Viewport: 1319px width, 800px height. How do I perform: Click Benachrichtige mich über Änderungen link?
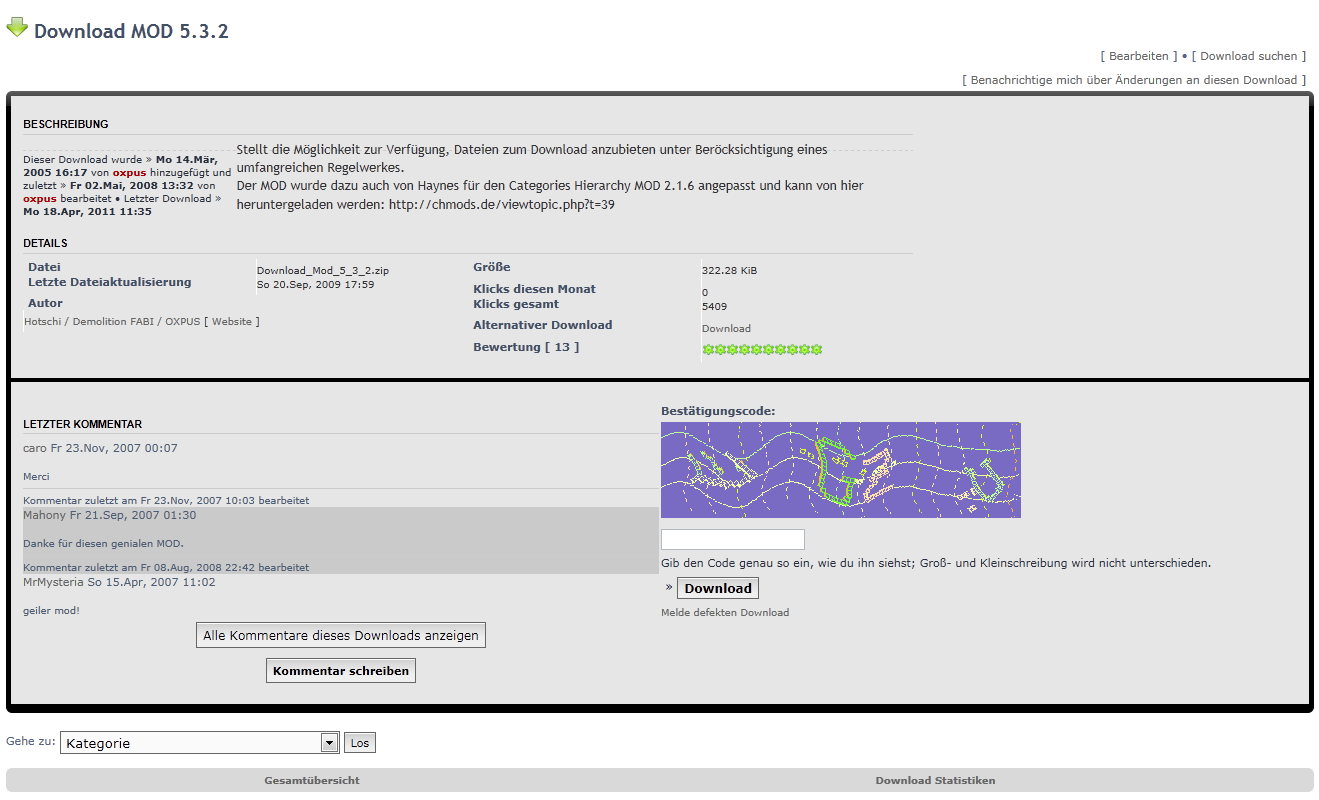tap(1133, 80)
